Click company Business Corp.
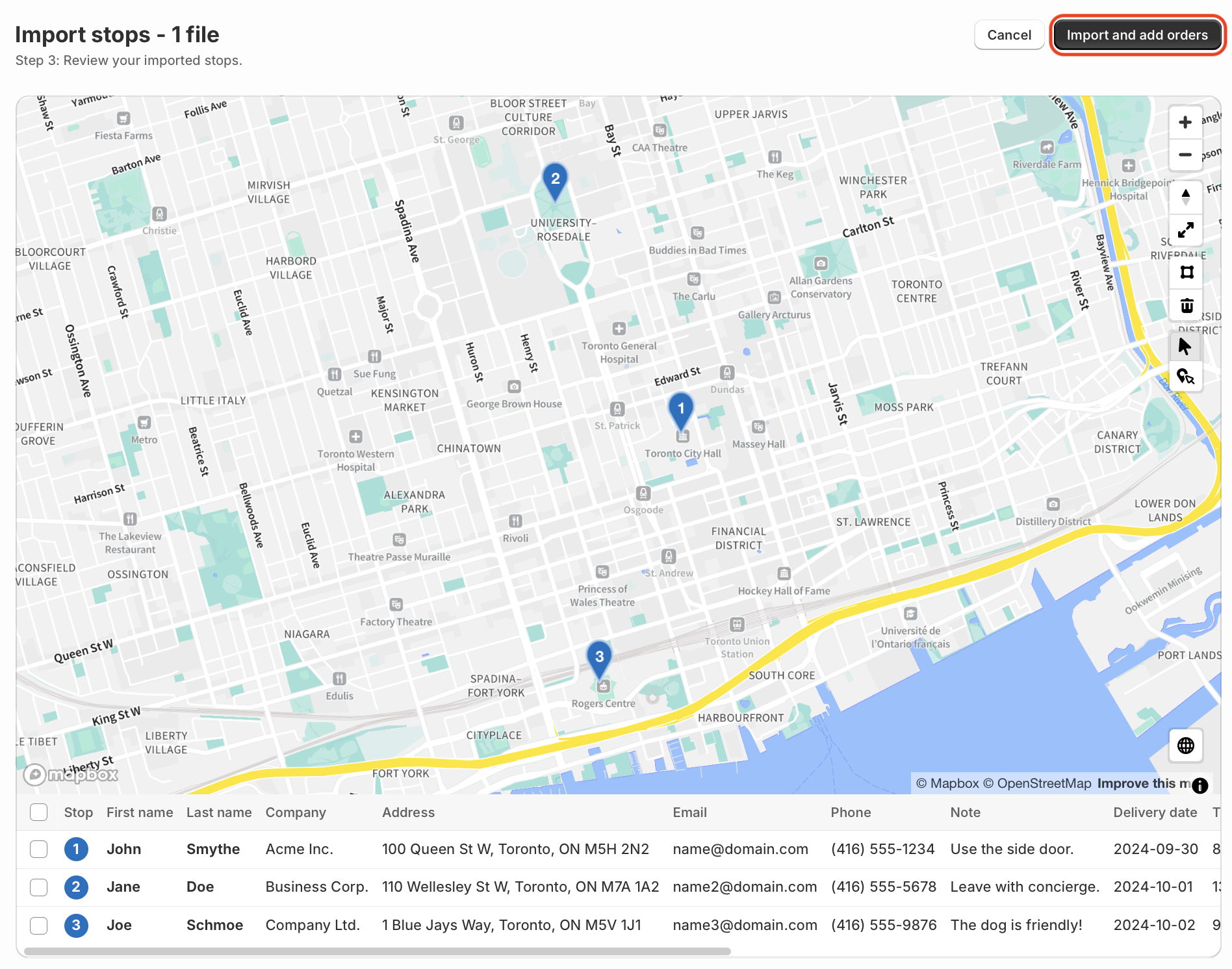Screen dimensions: 1232x969 pyautogui.click(x=317, y=887)
